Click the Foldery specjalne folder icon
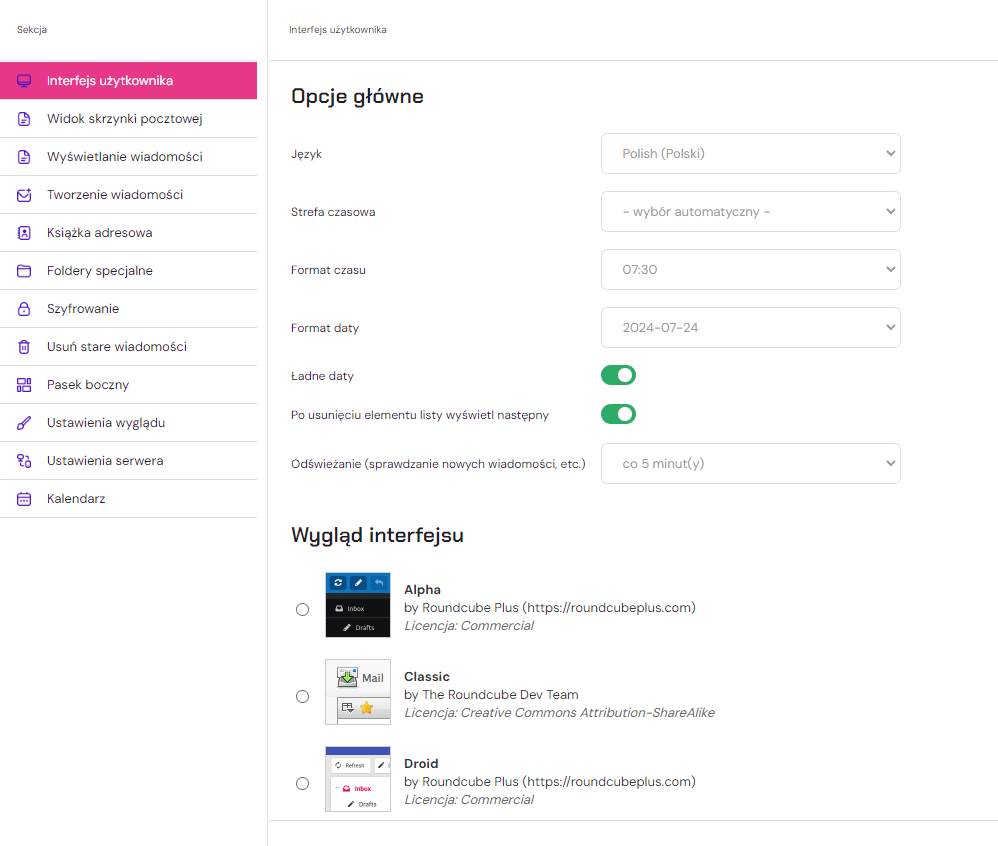998x846 pixels. click(24, 270)
